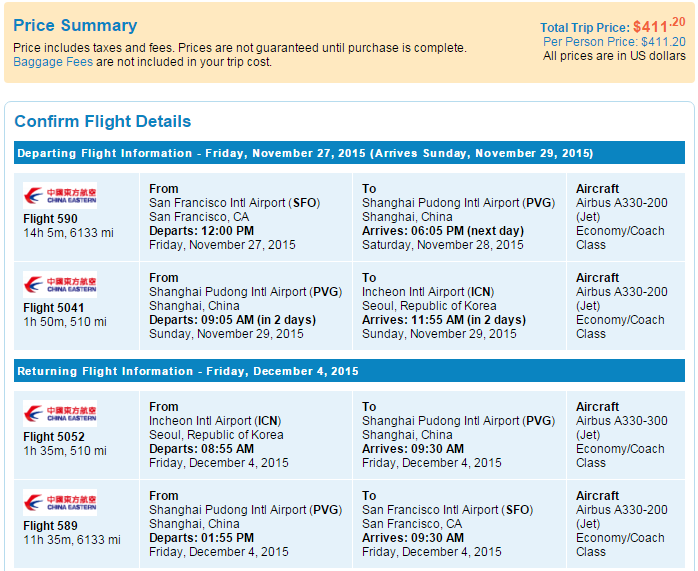Image resolution: width=698 pixels, height=571 pixels.
Task: Click China Eastern logo for Flight 590
Action: click(60, 195)
